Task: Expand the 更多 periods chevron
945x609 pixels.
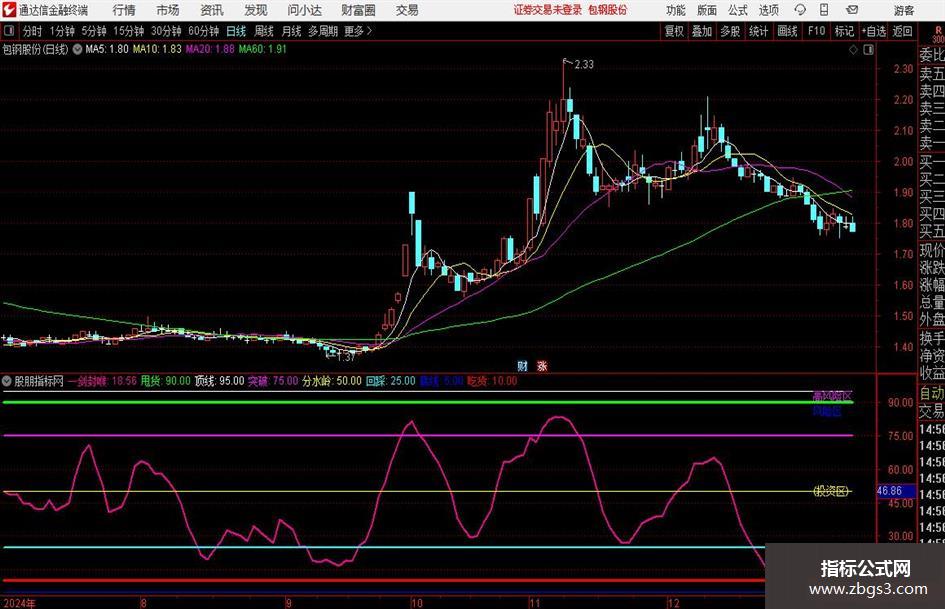Action: (x=358, y=31)
